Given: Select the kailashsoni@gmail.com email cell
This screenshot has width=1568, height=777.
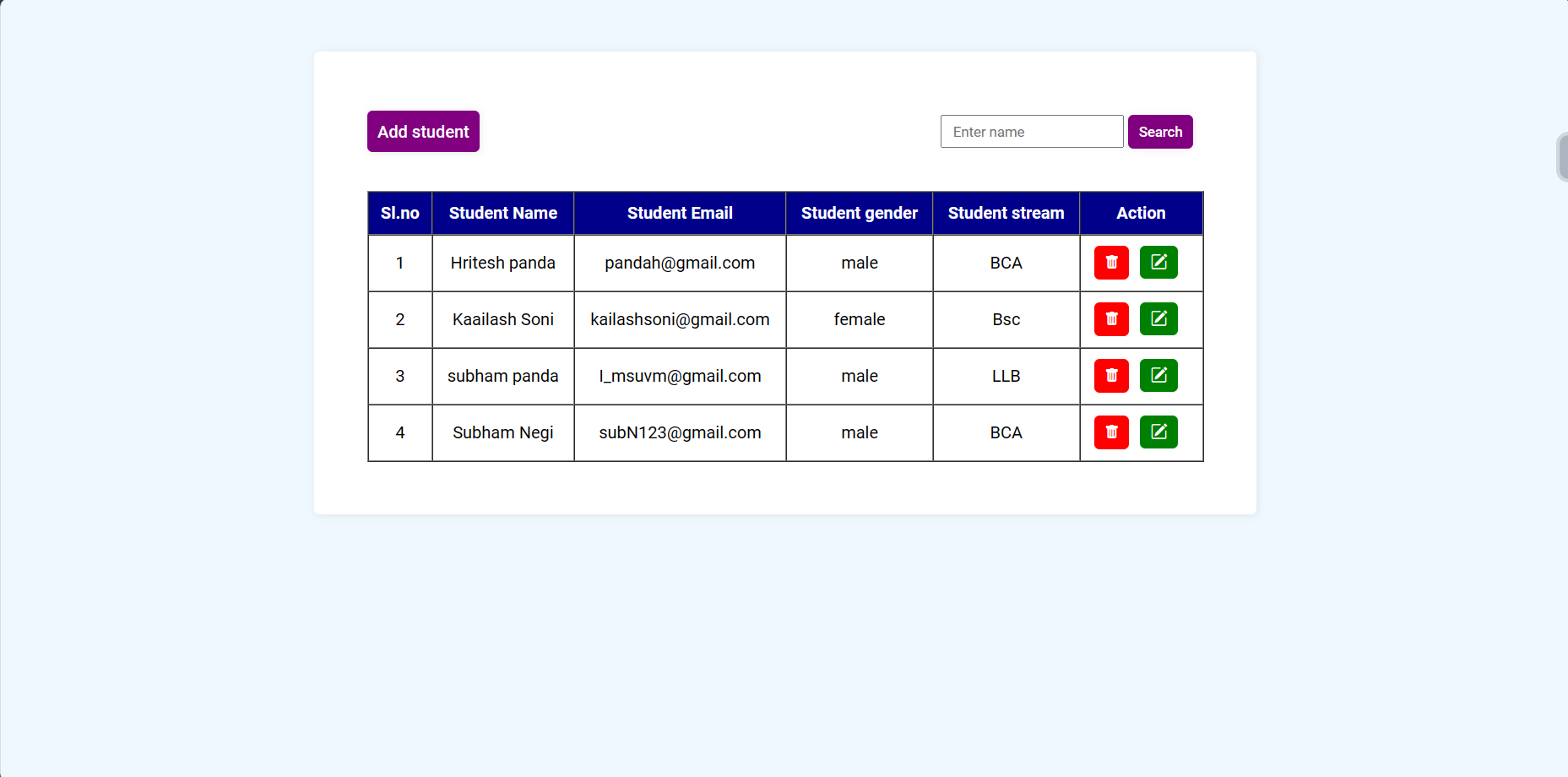Looking at the screenshot, I should (680, 319).
